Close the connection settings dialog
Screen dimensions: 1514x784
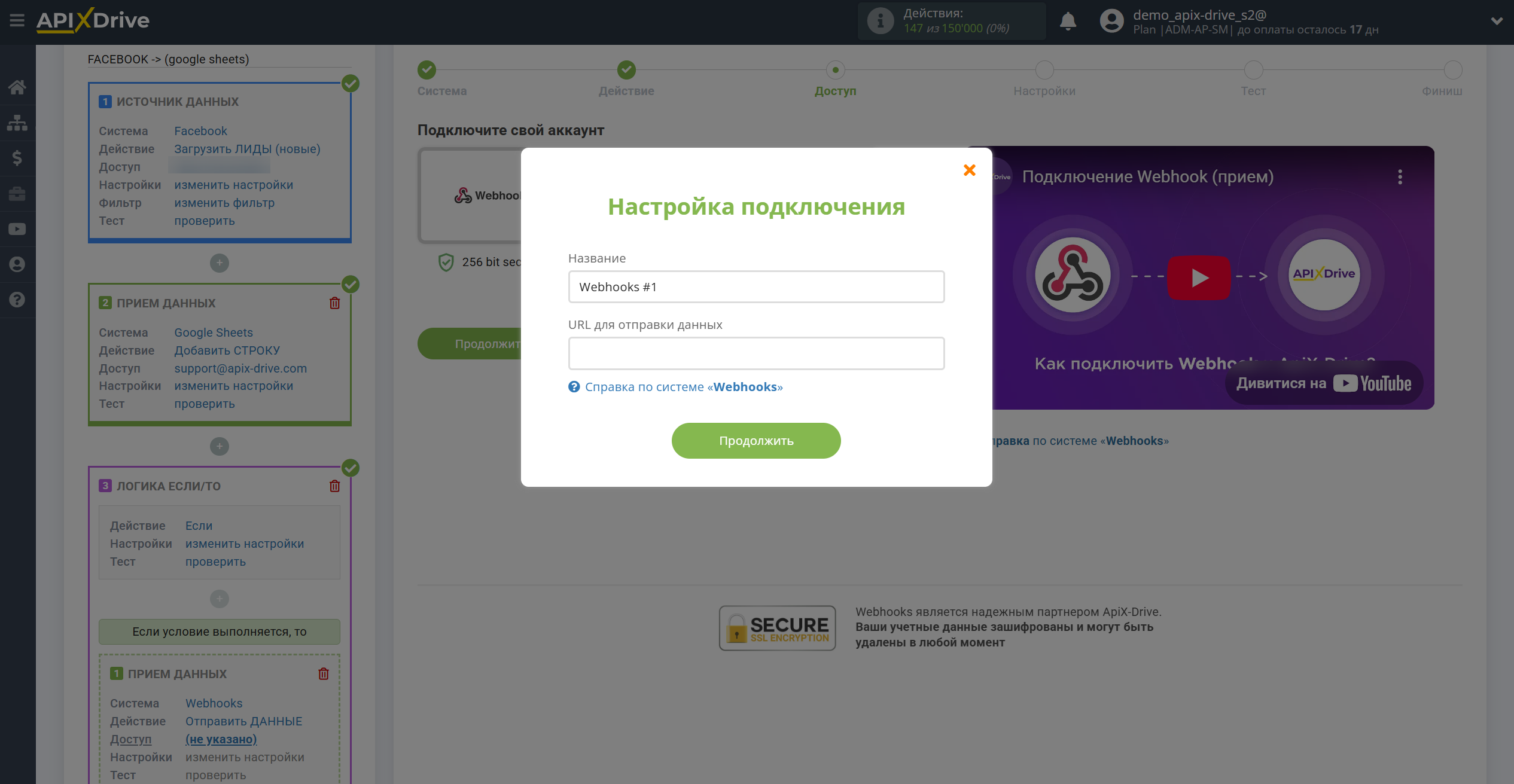pyautogui.click(x=970, y=170)
